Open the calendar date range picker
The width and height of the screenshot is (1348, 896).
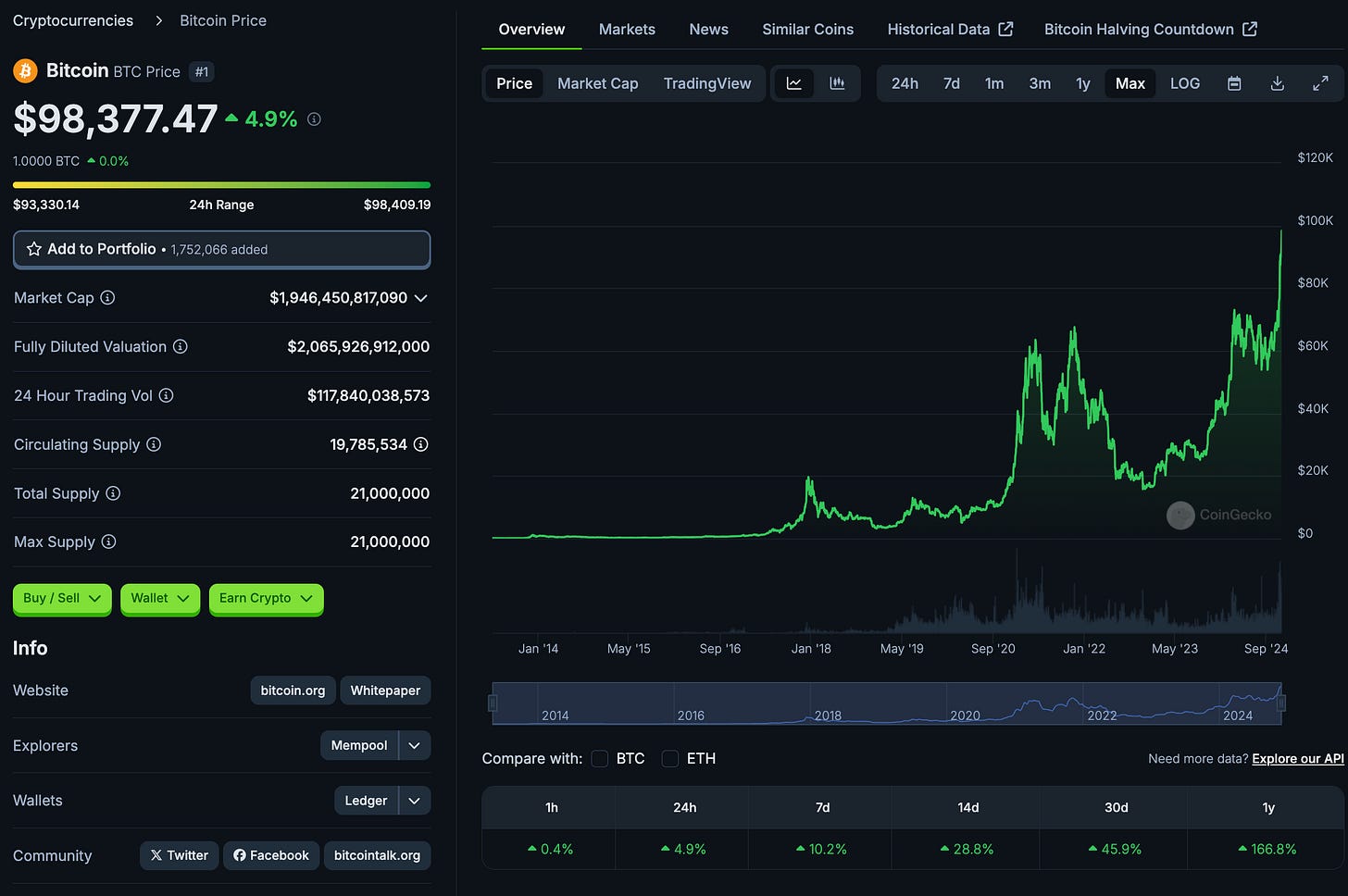[x=1234, y=83]
